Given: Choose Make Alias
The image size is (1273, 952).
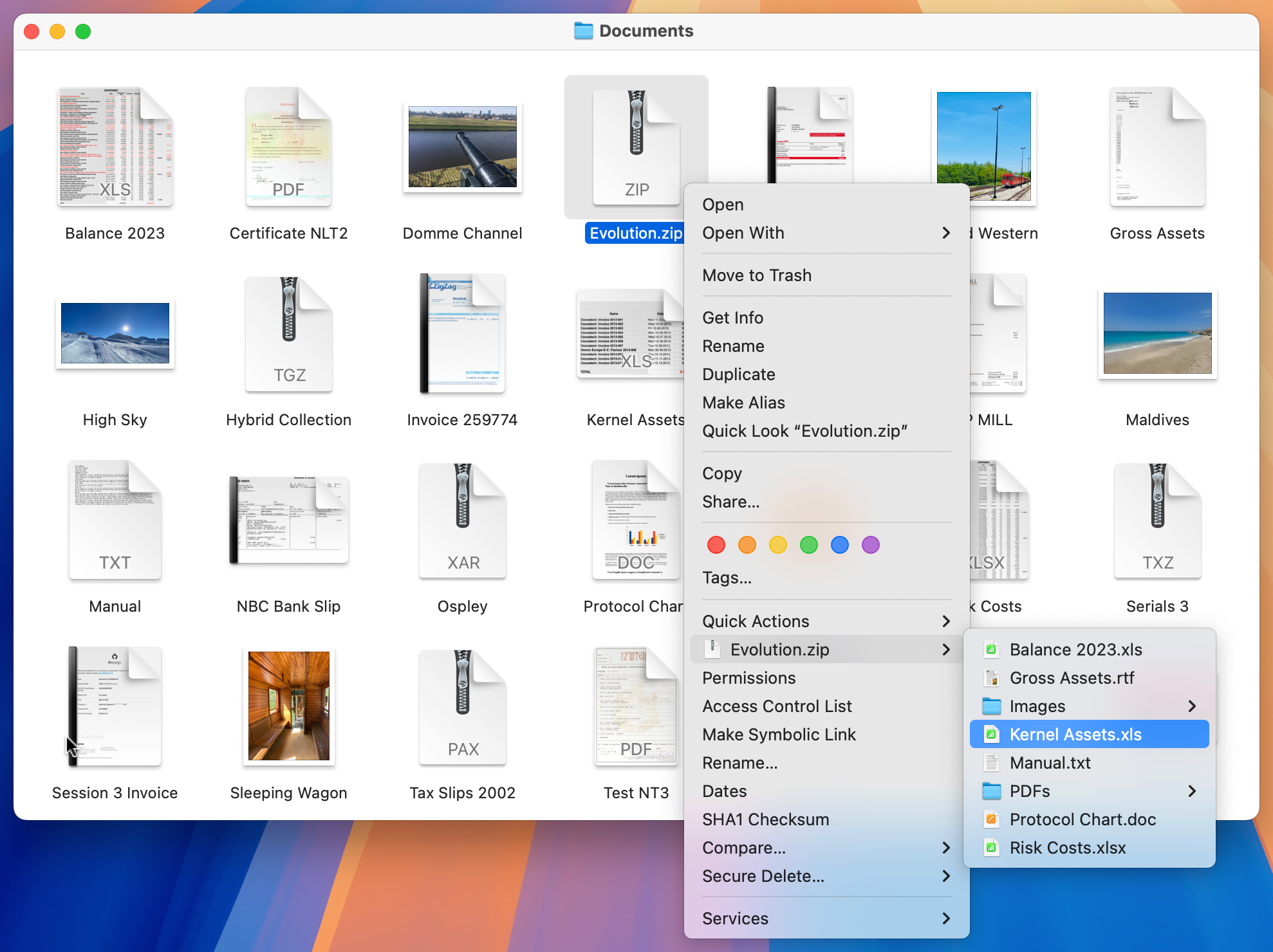Looking at the screenshot, I should [827, 403].
